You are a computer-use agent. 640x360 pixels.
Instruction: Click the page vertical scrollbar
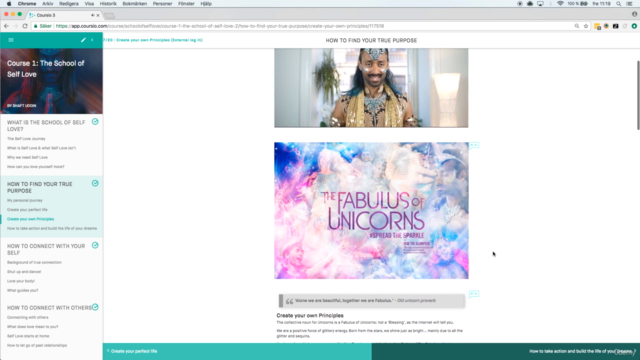click(638, 95)
